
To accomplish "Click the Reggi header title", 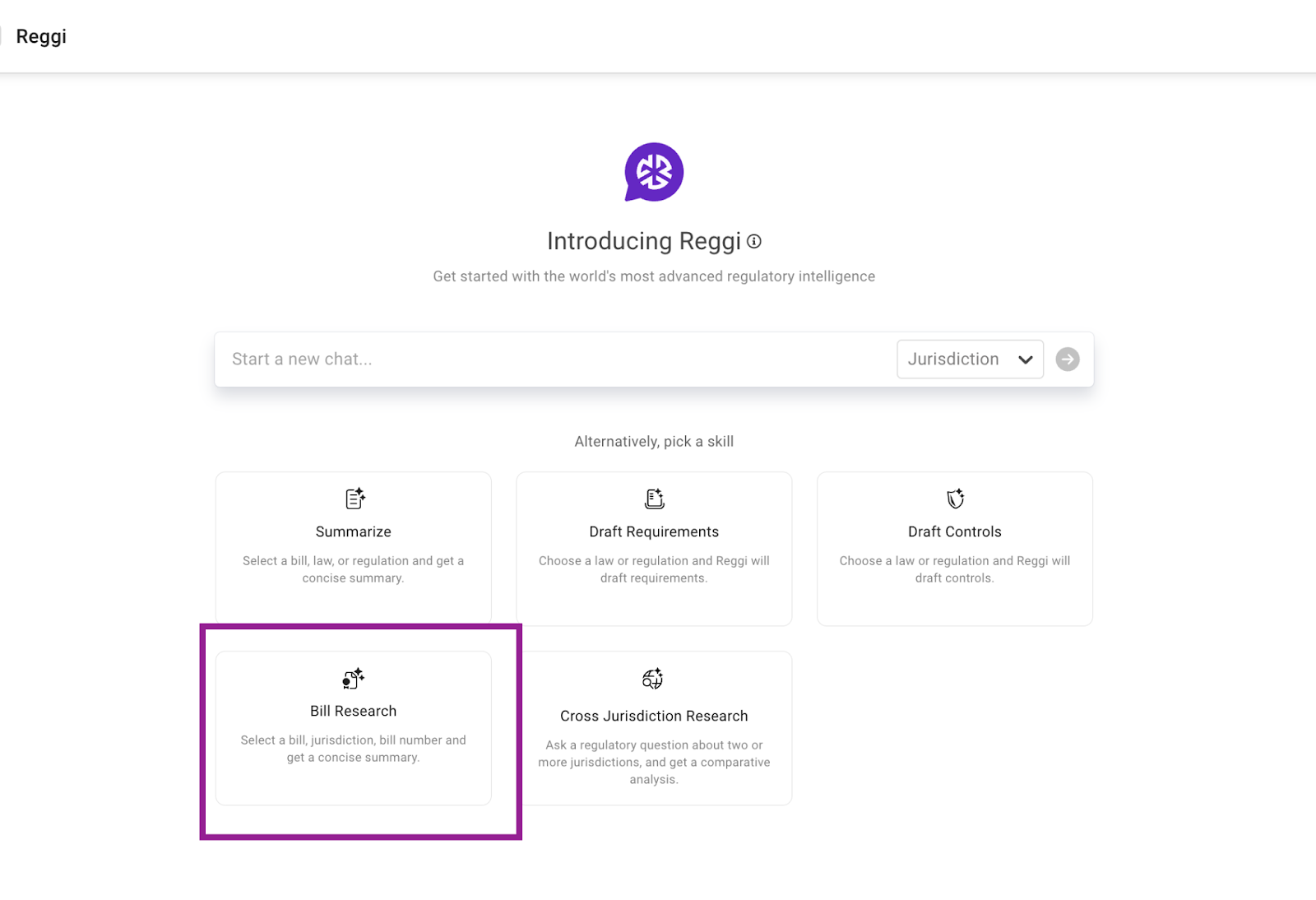I will (x=41, y=36).
